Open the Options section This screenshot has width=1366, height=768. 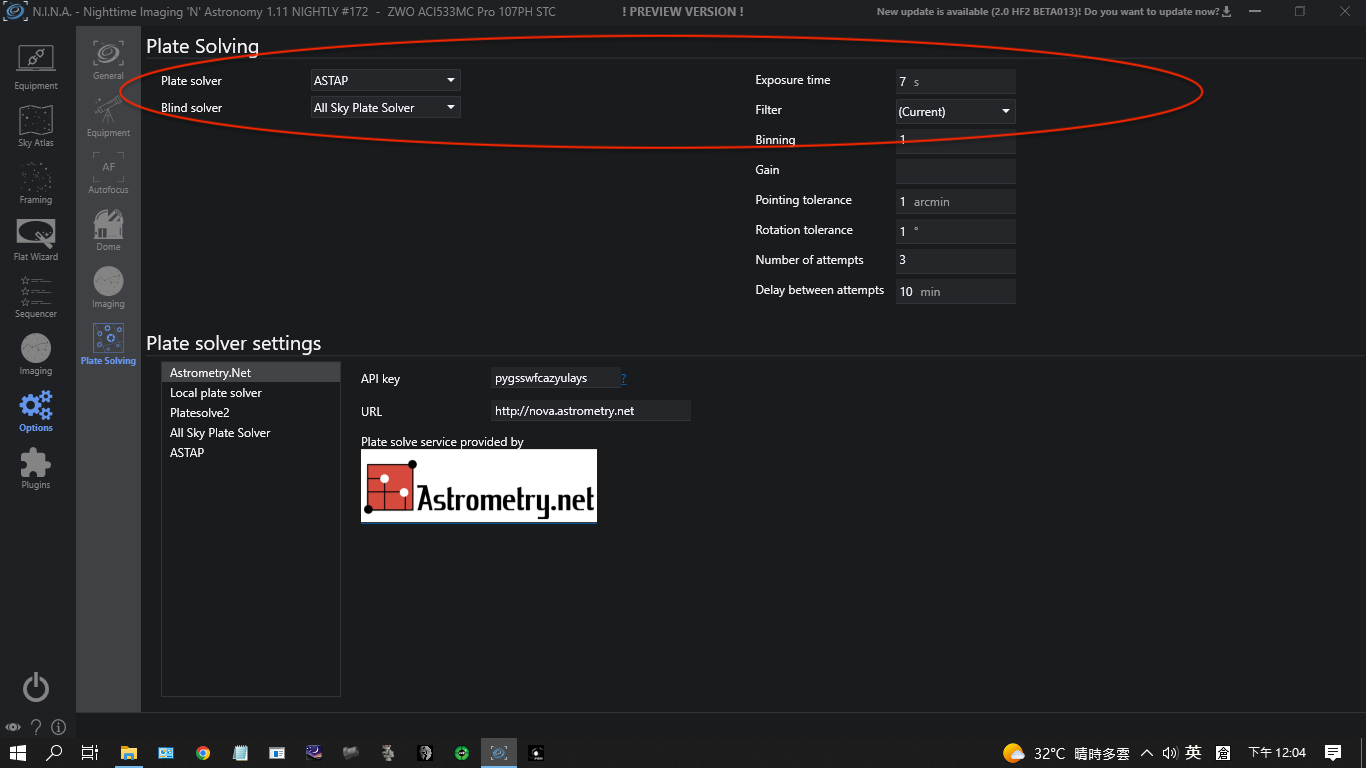pyautogui.click(x=36, y=410)
